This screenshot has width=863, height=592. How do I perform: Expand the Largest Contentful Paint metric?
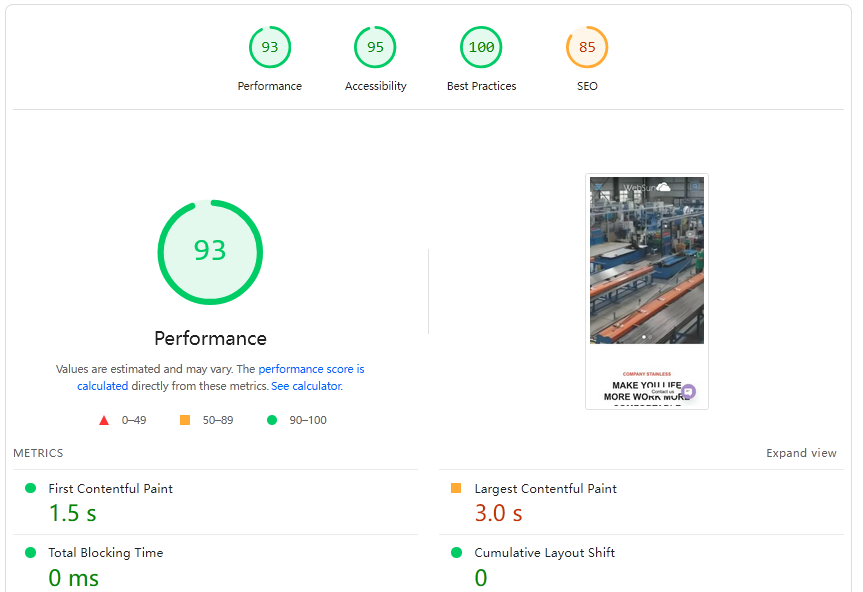click(545, 489)
